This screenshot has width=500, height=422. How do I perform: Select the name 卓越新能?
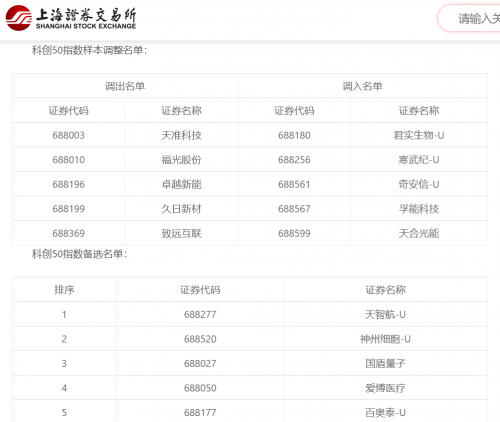point(181,184)
